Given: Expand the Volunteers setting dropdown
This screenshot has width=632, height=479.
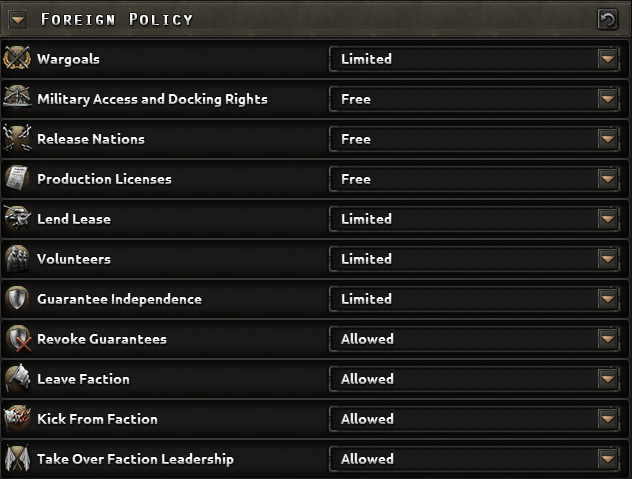Looking at the screenshot, I should click(x=607, y=259).
